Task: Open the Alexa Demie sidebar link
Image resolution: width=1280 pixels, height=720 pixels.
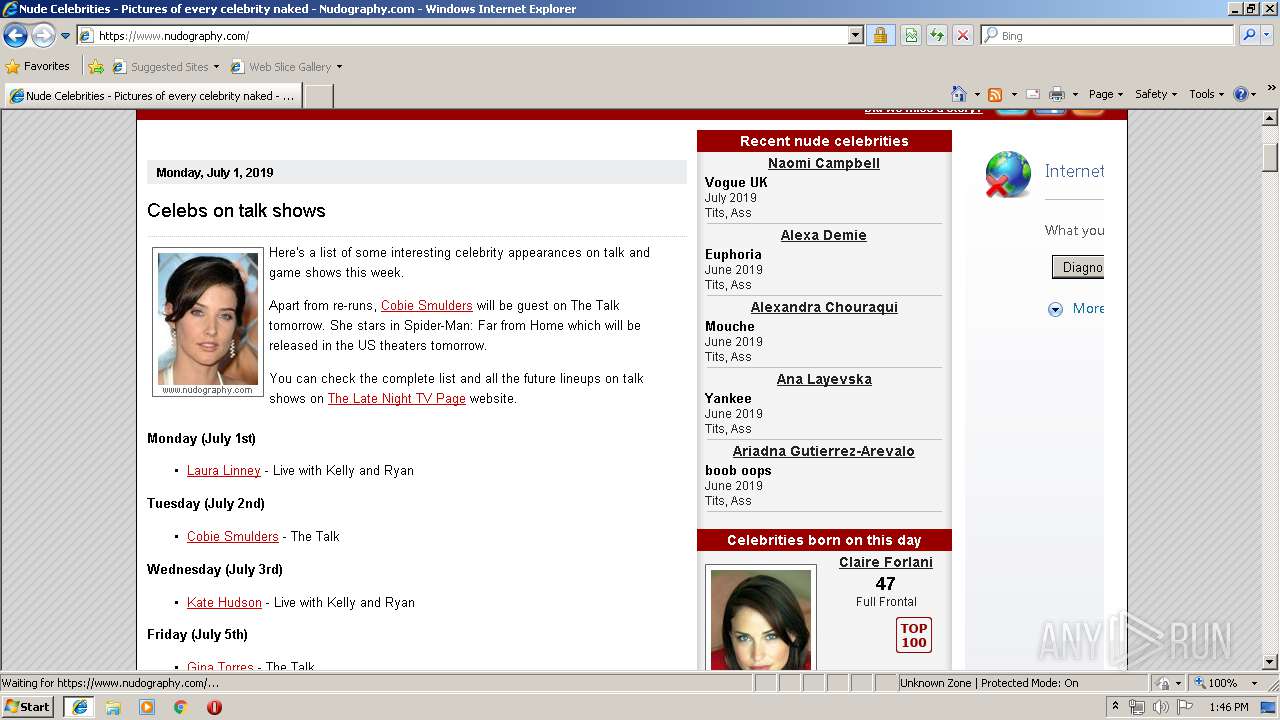Action: (824, 235)
